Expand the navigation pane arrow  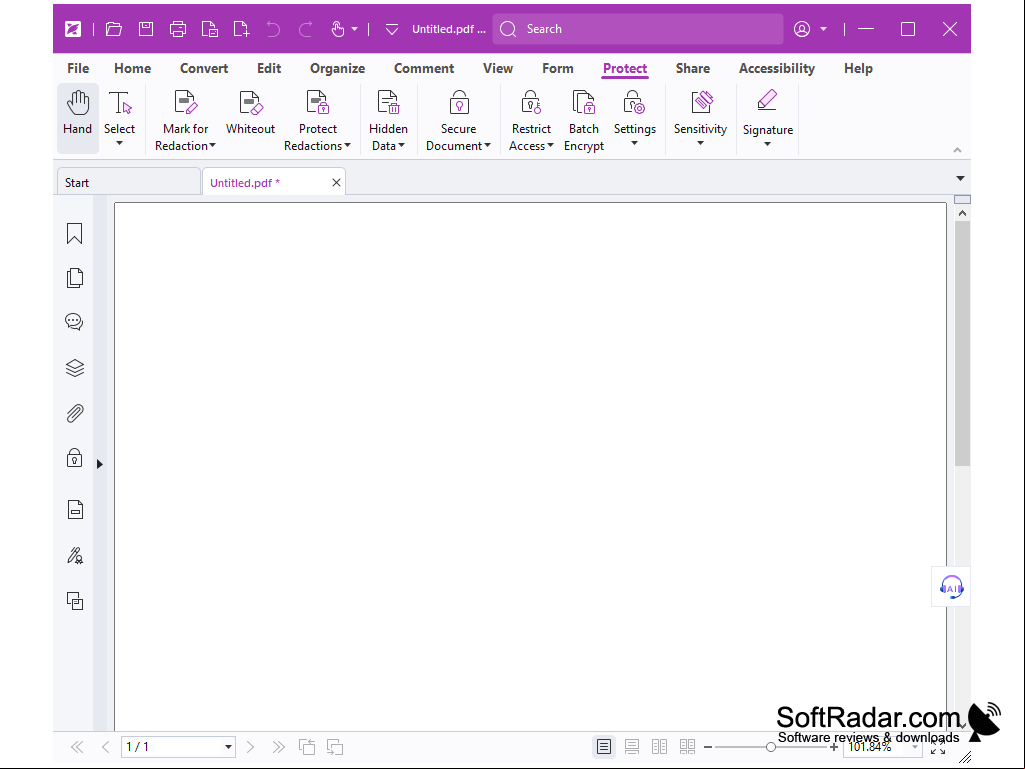[99, 464]
